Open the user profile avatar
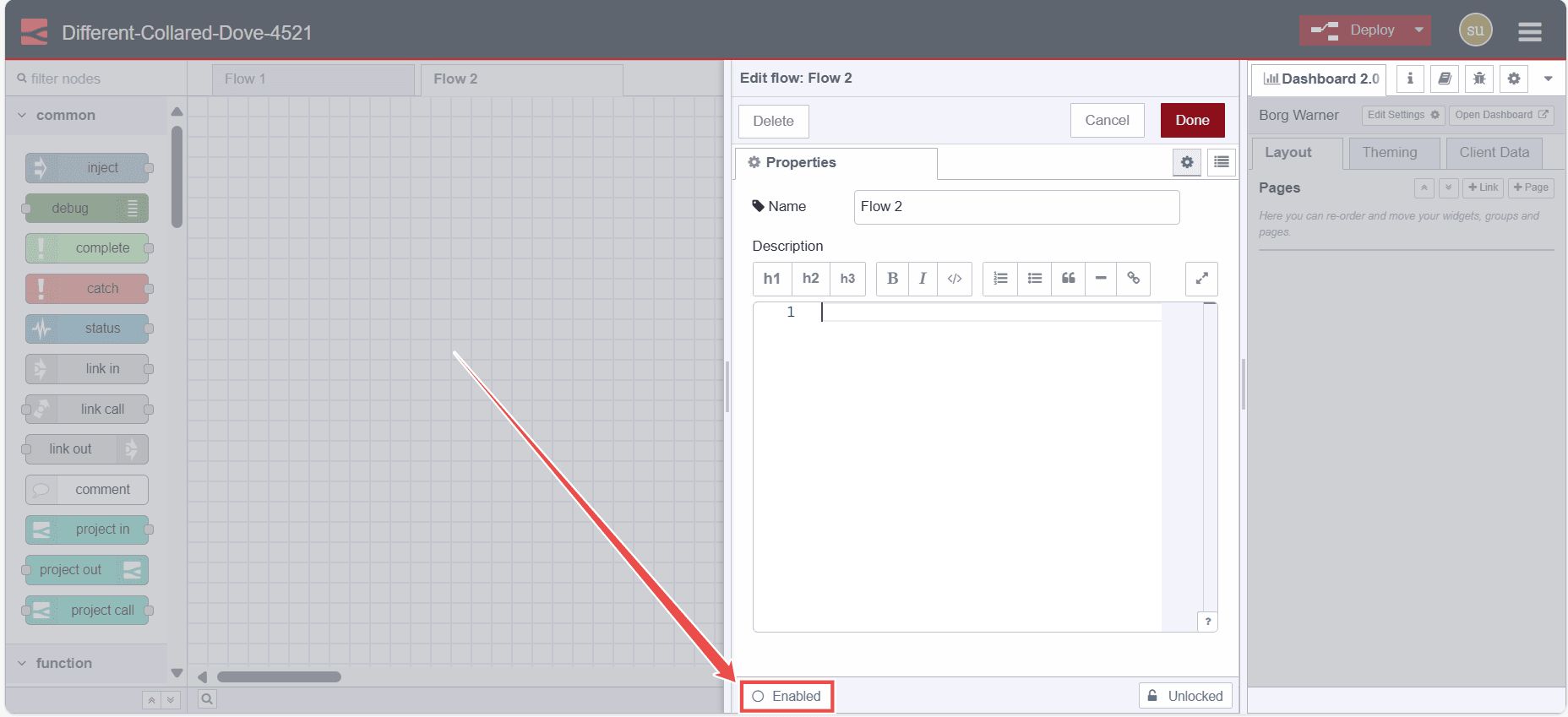Viewport: 1568px width, 717px height. pos(1475,30)
